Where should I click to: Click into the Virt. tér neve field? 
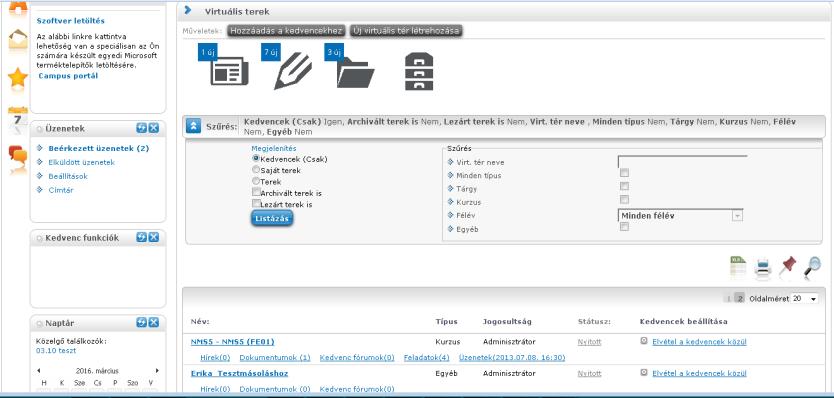pos(682,161)
